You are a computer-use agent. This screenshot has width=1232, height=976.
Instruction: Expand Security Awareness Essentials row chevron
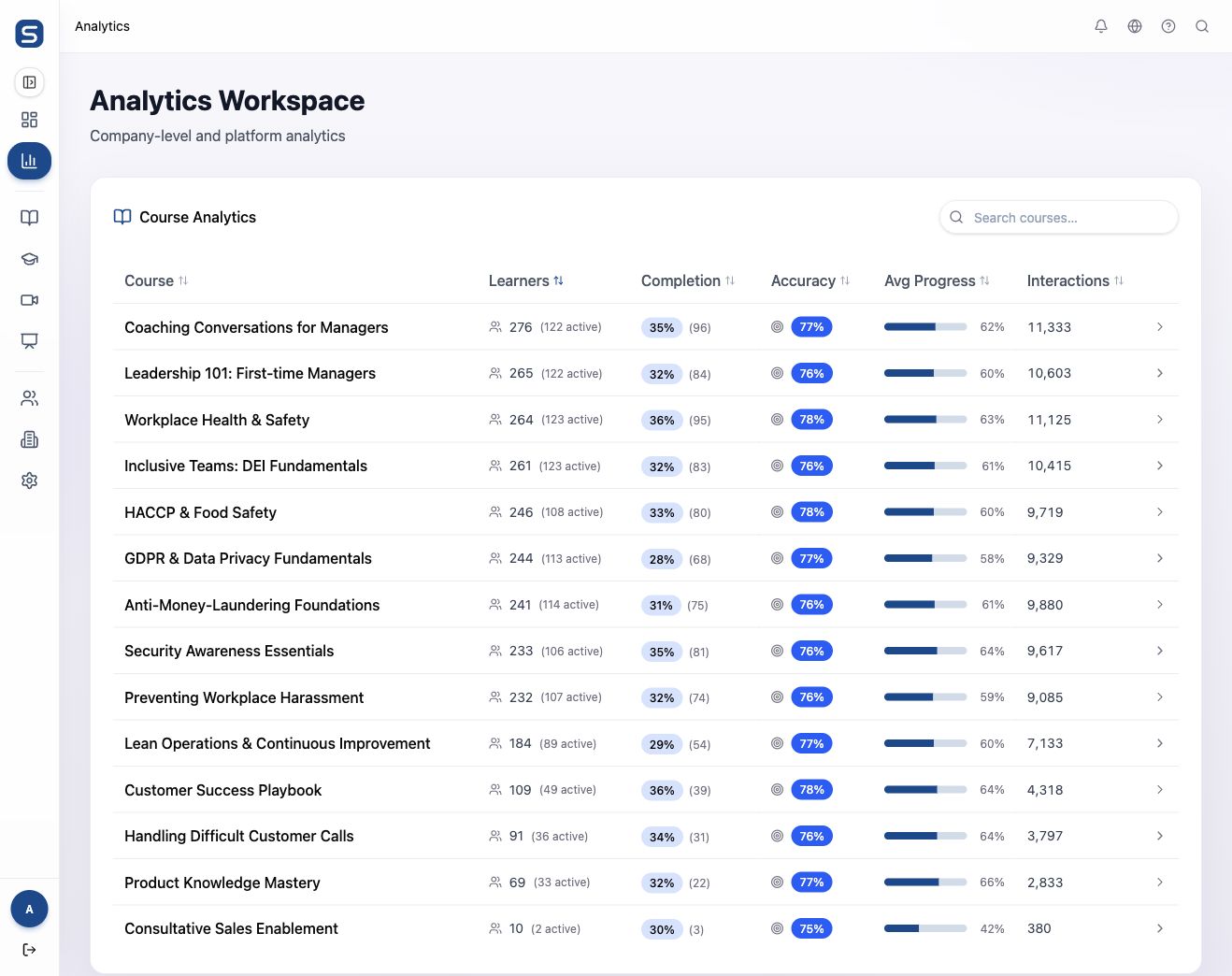[1160, 651]
